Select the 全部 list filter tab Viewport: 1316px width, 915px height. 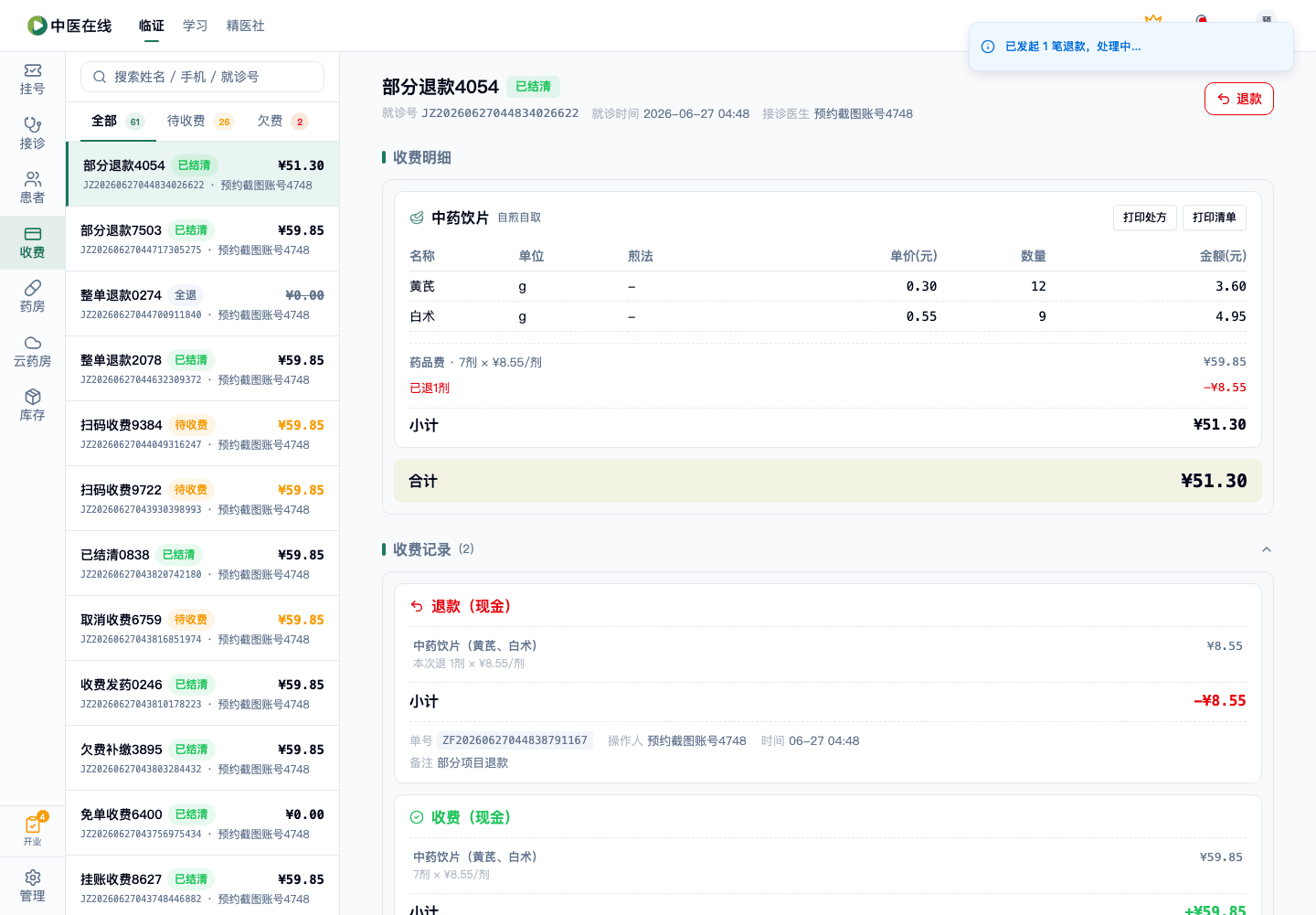point(118,121)
